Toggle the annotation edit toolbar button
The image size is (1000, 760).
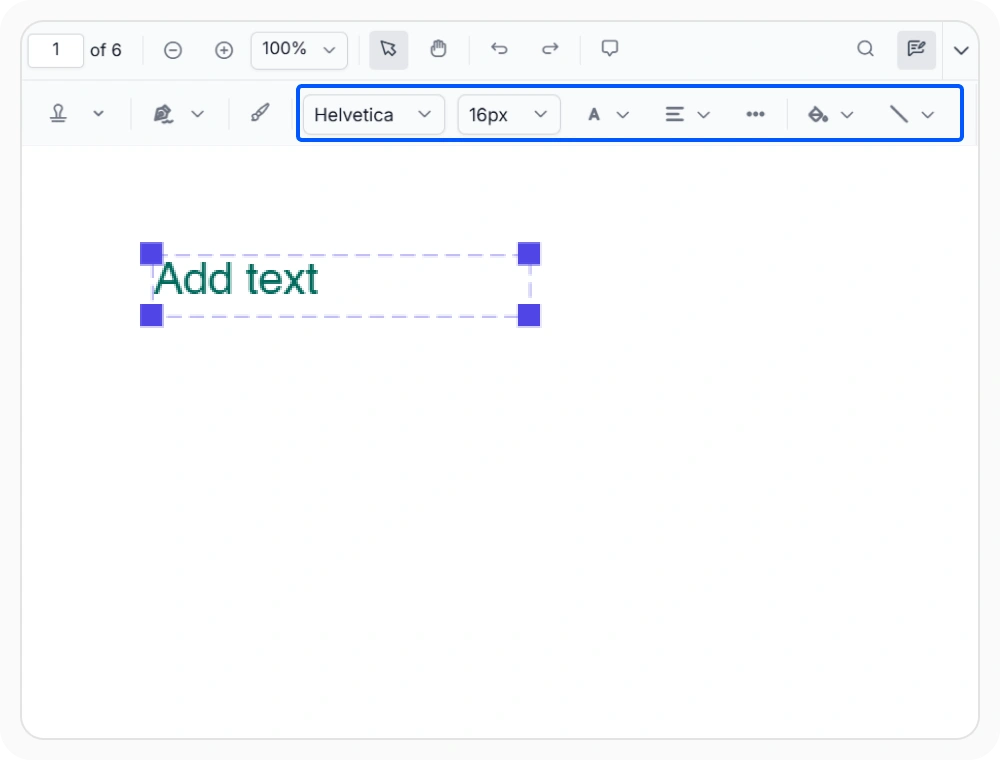(916, 49)
